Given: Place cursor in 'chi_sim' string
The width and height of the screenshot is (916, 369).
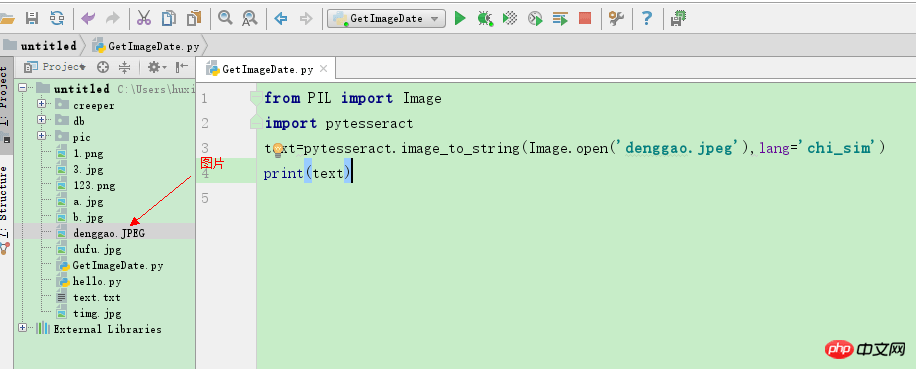Looking at the screenshot, I should tap(838, 148).
